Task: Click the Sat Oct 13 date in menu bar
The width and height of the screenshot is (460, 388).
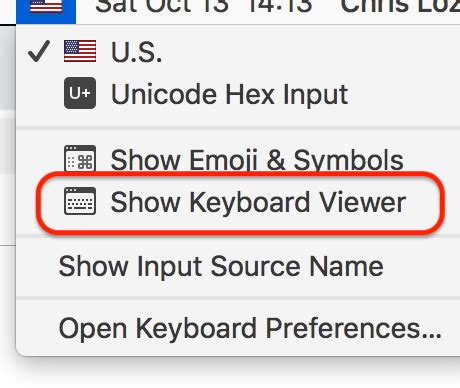Action: pyautogui.click(x=162, y=7)
